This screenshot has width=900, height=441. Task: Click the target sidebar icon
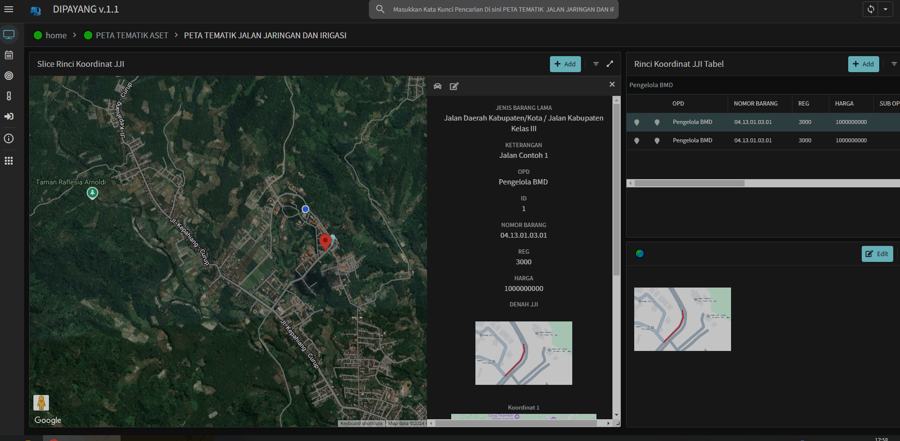(9, 76)
